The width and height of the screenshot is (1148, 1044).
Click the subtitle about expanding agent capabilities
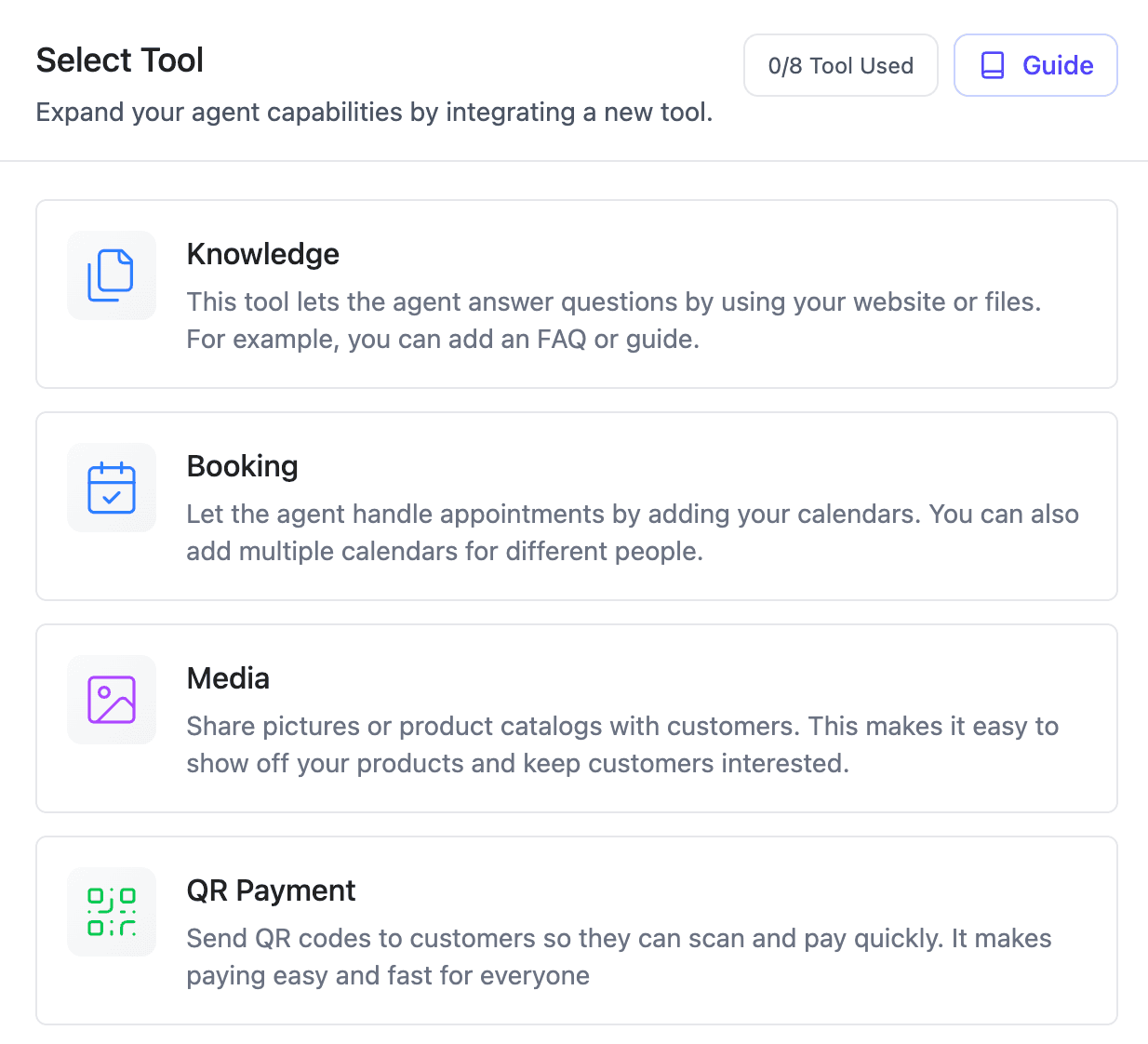(374, 113)
